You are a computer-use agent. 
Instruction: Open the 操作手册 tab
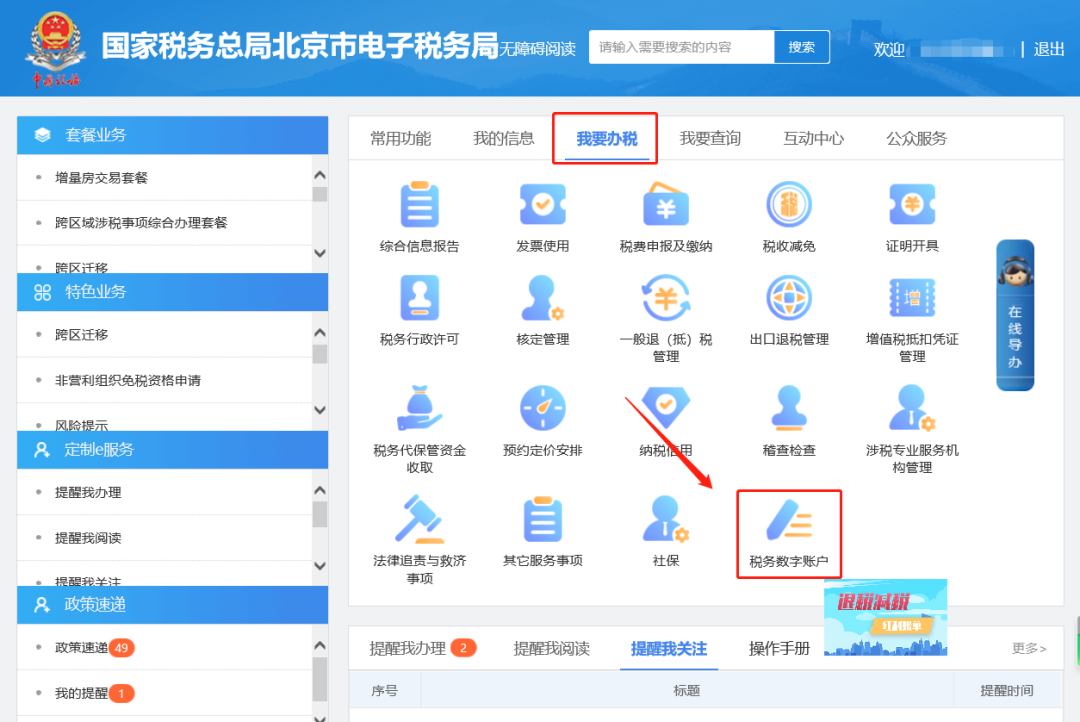779,648
